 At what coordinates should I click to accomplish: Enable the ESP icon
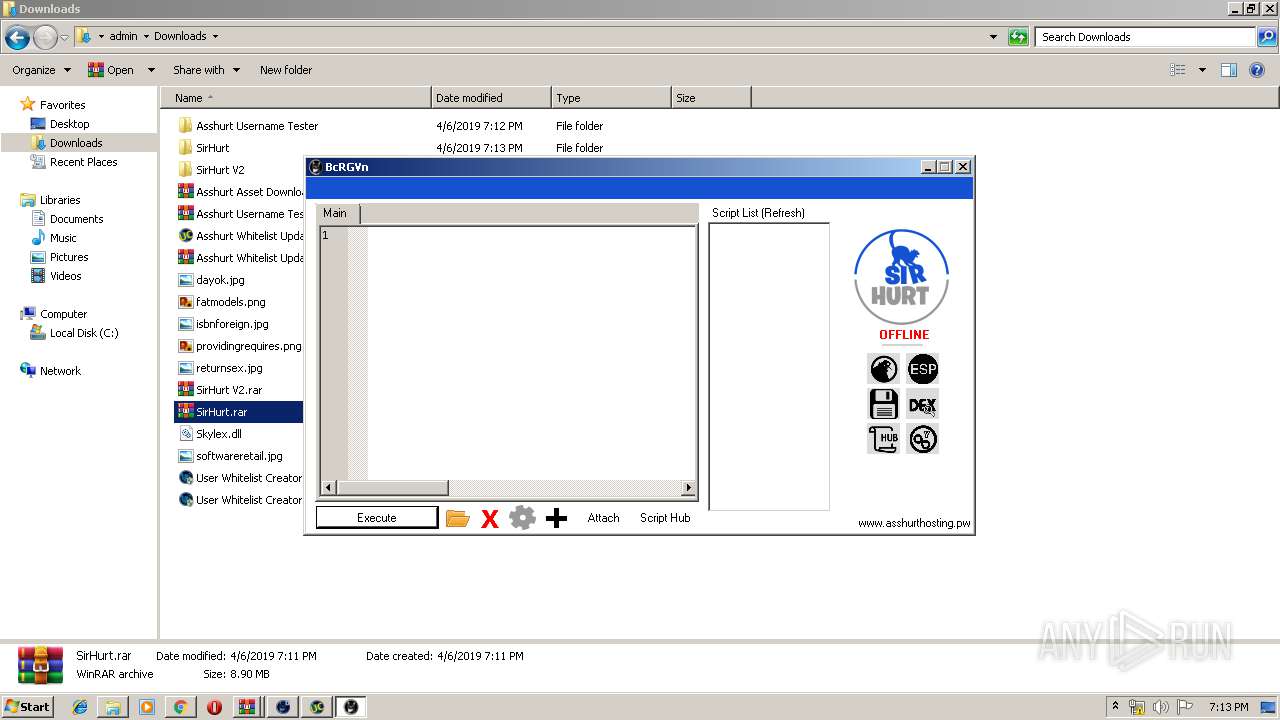922,369
